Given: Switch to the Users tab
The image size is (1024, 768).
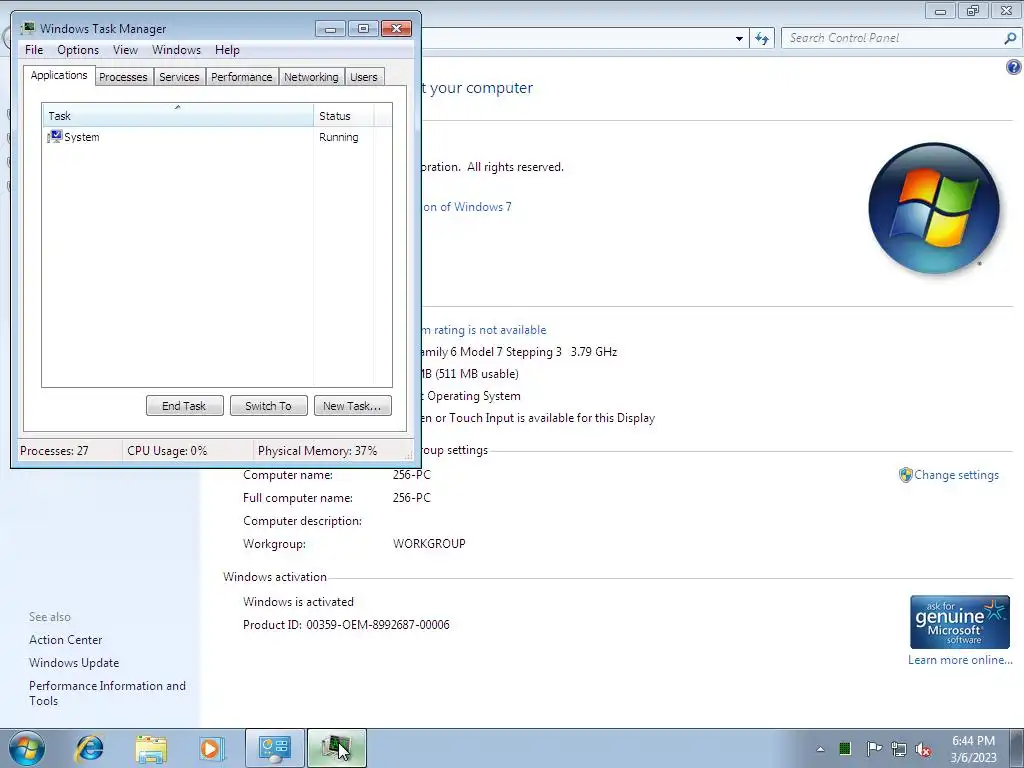Looking at the screenshot, I should click(364, 77).
